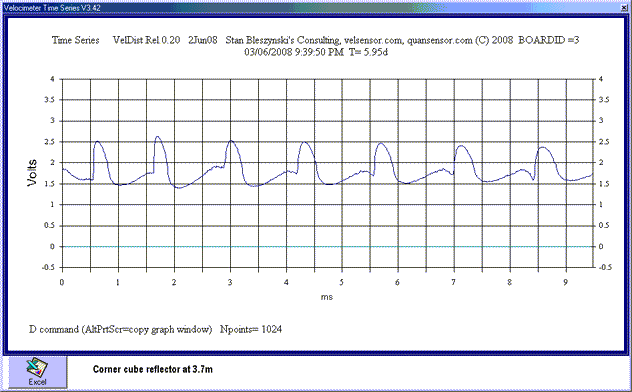The image size is (632, 392).
Task: Click the x-axis tick label '0'
Action: tap(62, 282)
